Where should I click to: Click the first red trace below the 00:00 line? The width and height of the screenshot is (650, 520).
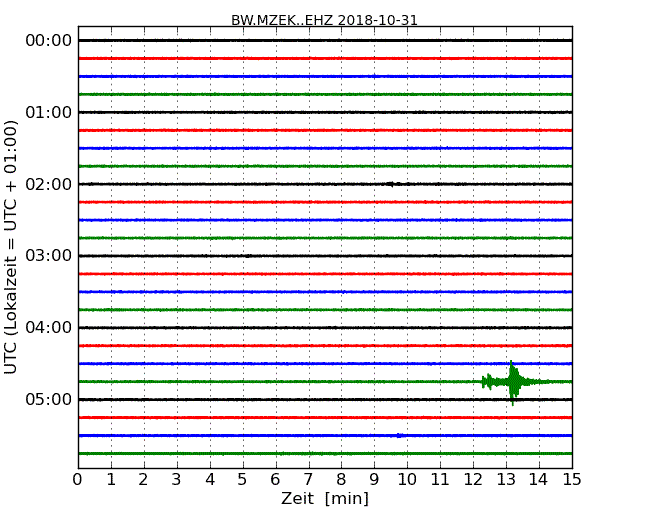tap(324, 58)
